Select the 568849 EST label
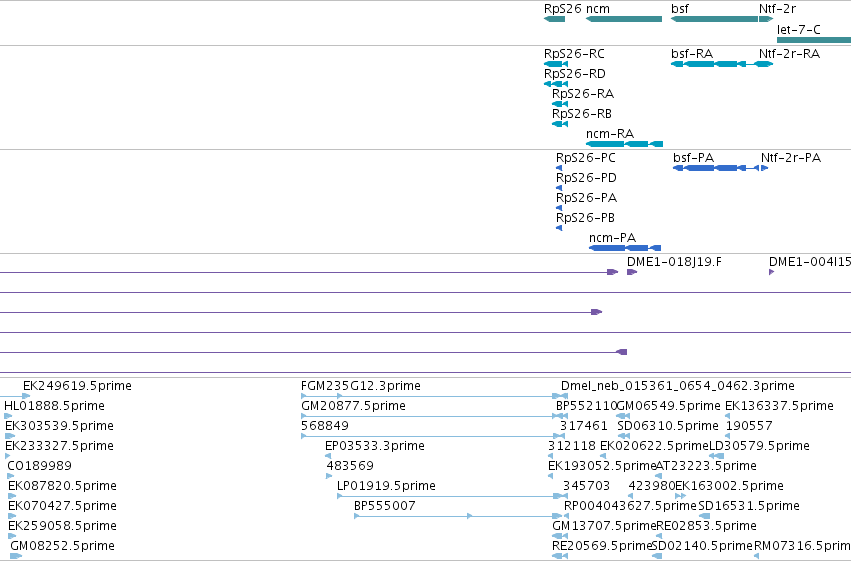This screenshot has height=561, width=851. tap(325, 426)
